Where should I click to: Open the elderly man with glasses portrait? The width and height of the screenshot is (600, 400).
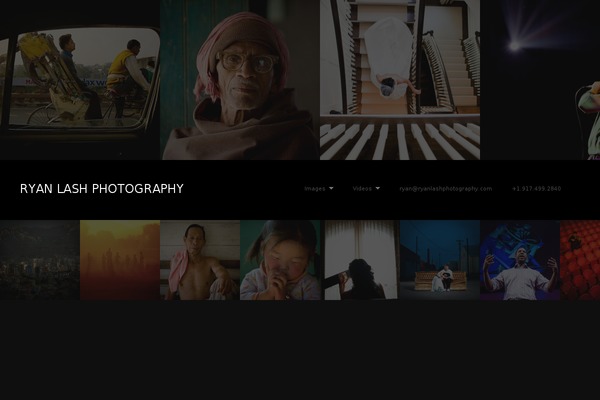pos(240,80)
